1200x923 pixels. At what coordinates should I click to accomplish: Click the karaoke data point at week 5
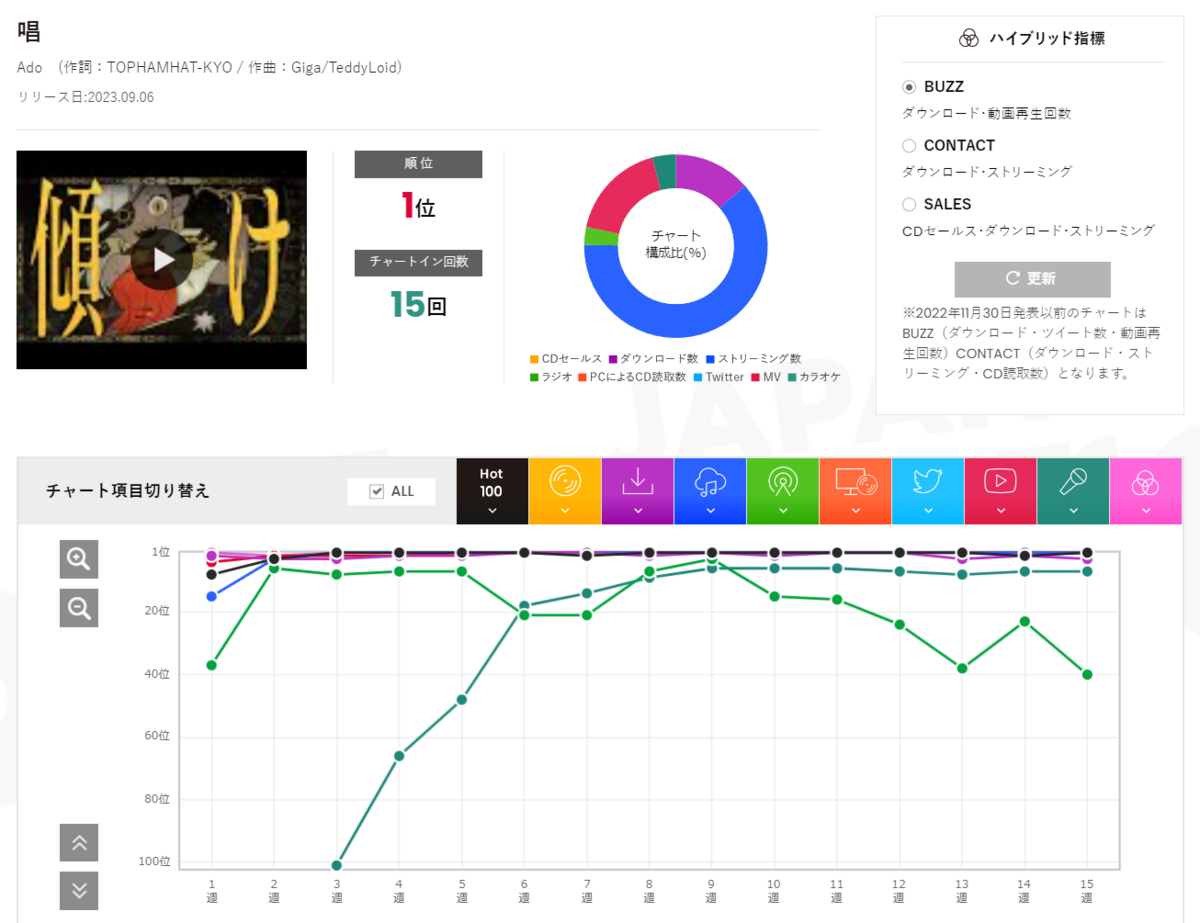click(x=462, y=699)
